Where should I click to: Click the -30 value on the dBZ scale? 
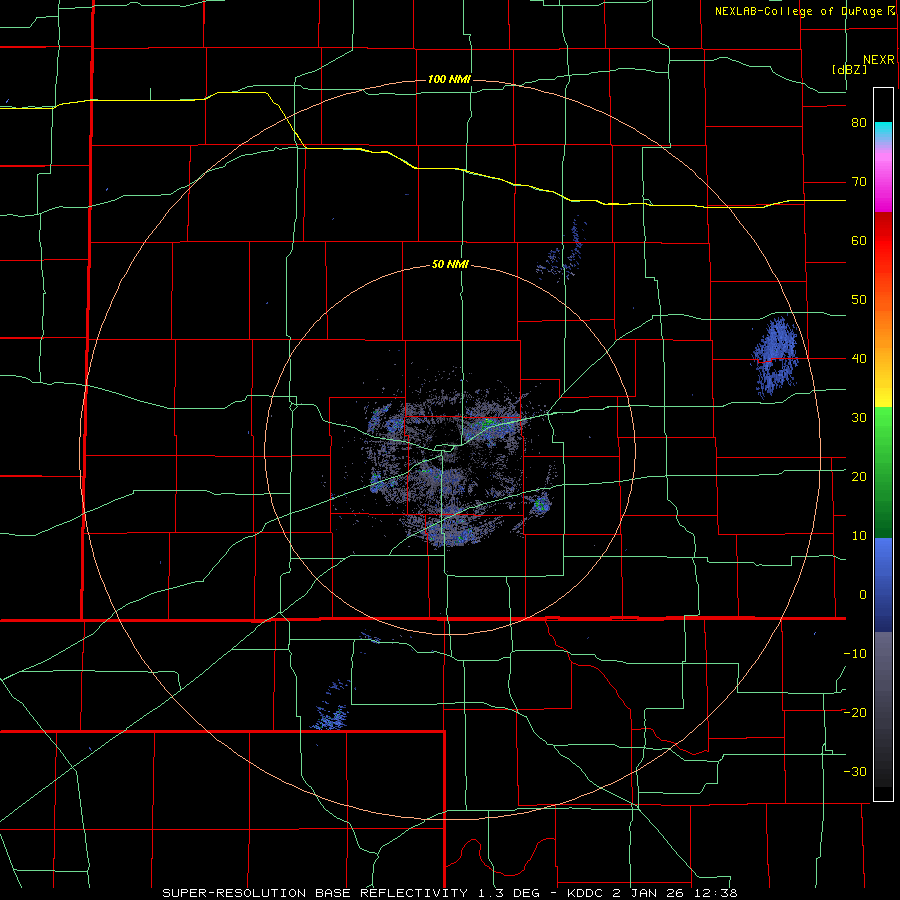tap(855, 771)
